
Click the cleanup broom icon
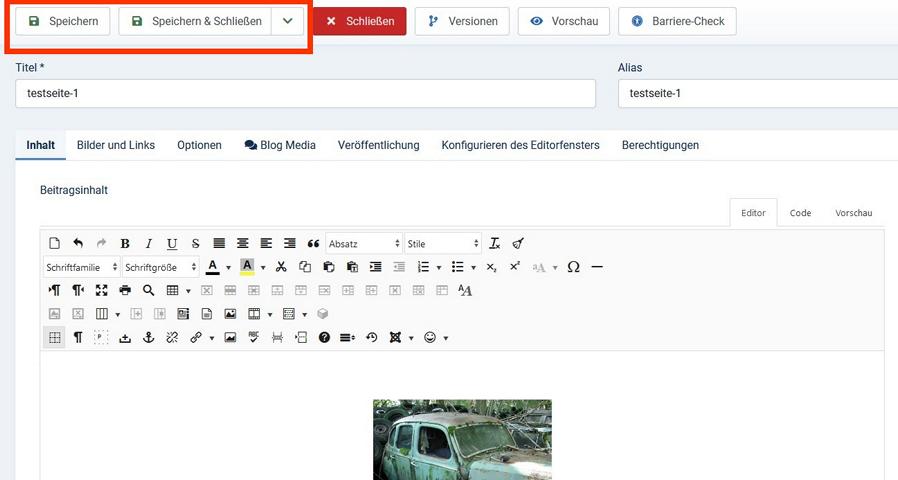click(x=518, y=243)
